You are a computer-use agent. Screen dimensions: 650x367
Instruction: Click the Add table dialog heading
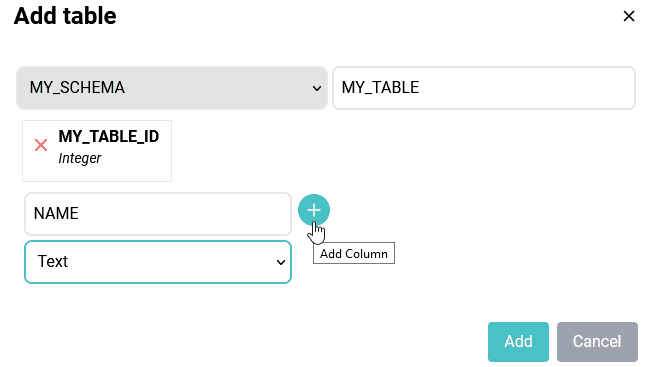[x=65, y=16]
